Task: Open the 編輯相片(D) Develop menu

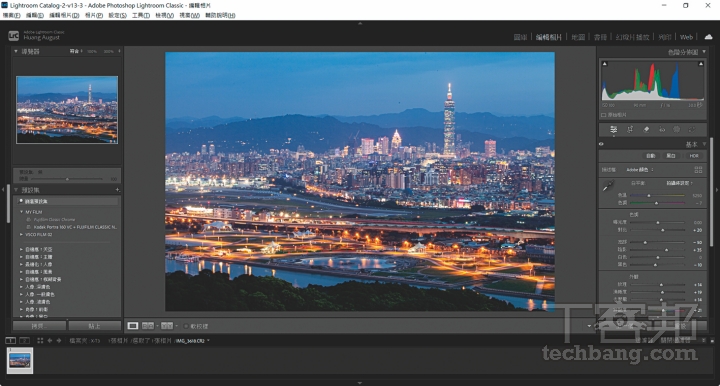Action: coord(64,15)
